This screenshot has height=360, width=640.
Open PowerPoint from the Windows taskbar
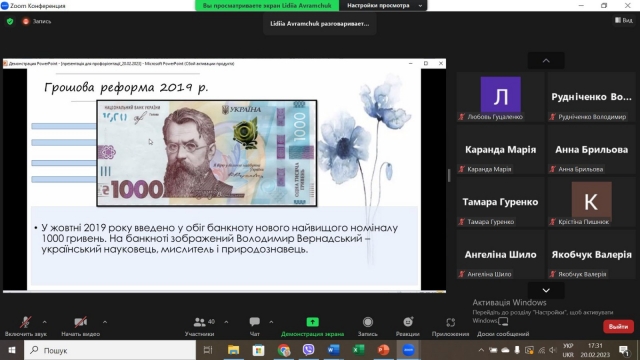(x=383, y=350)
